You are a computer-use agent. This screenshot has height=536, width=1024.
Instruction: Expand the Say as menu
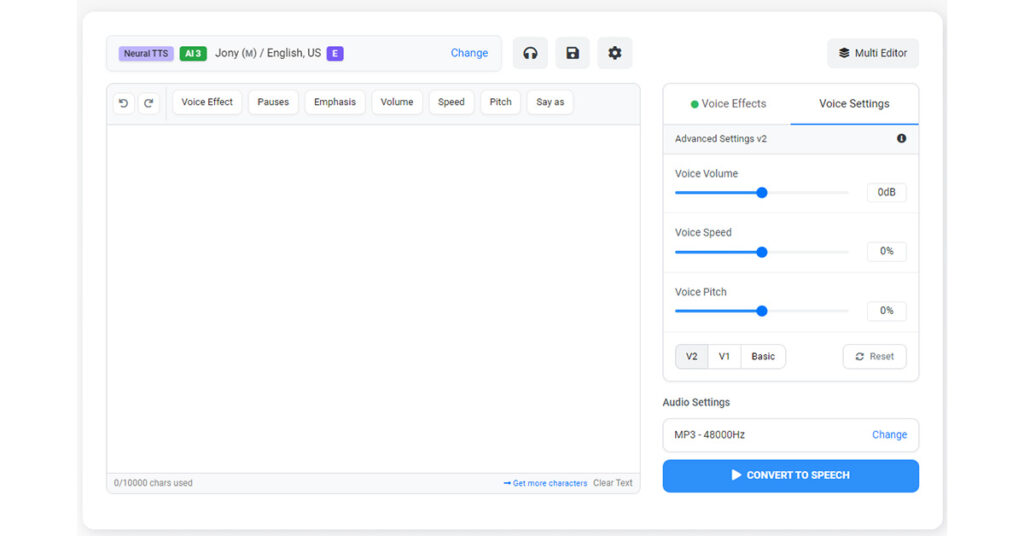tap(550, 102)
